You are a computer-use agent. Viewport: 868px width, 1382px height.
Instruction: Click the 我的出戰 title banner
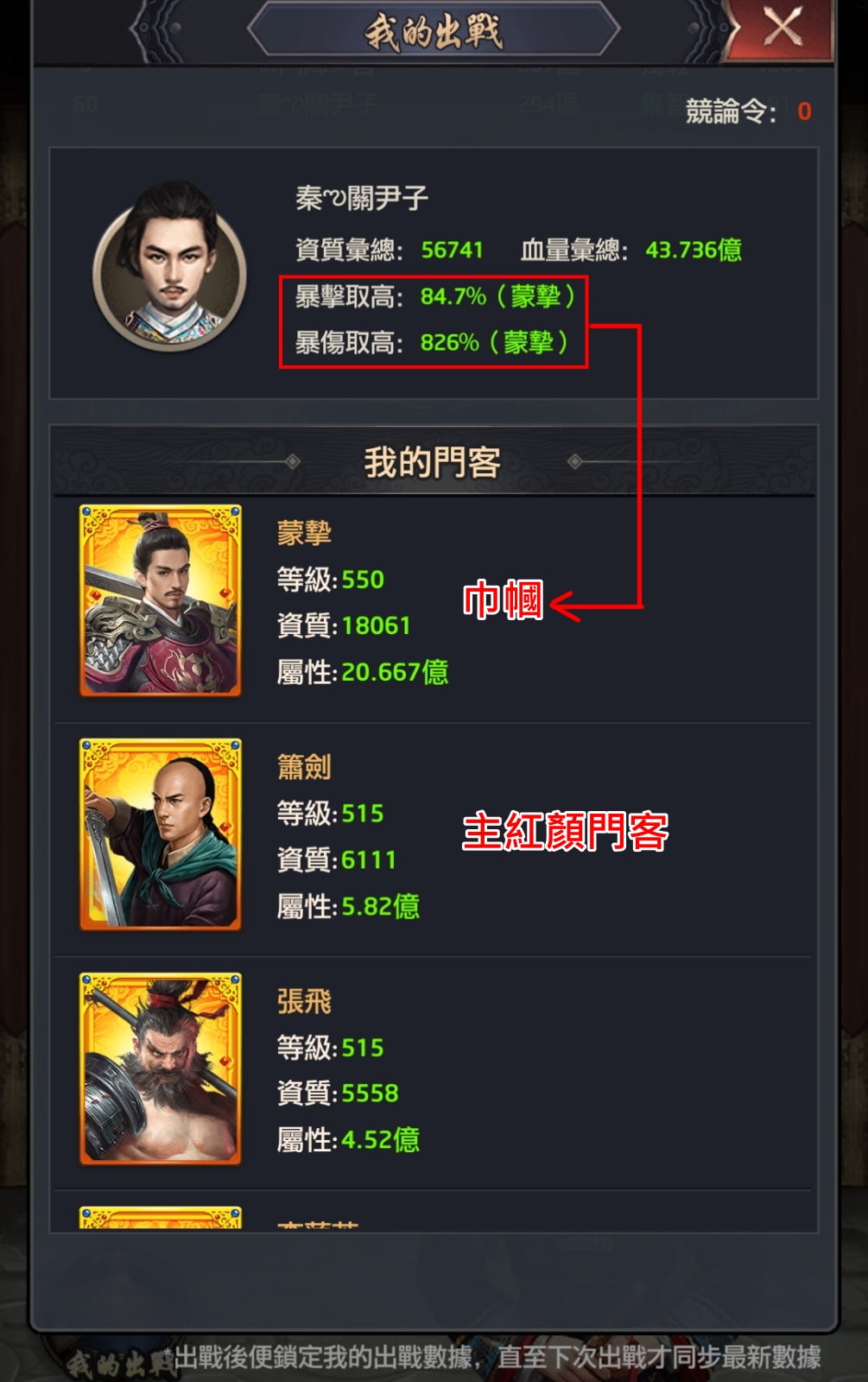click(x=434, y=31)
